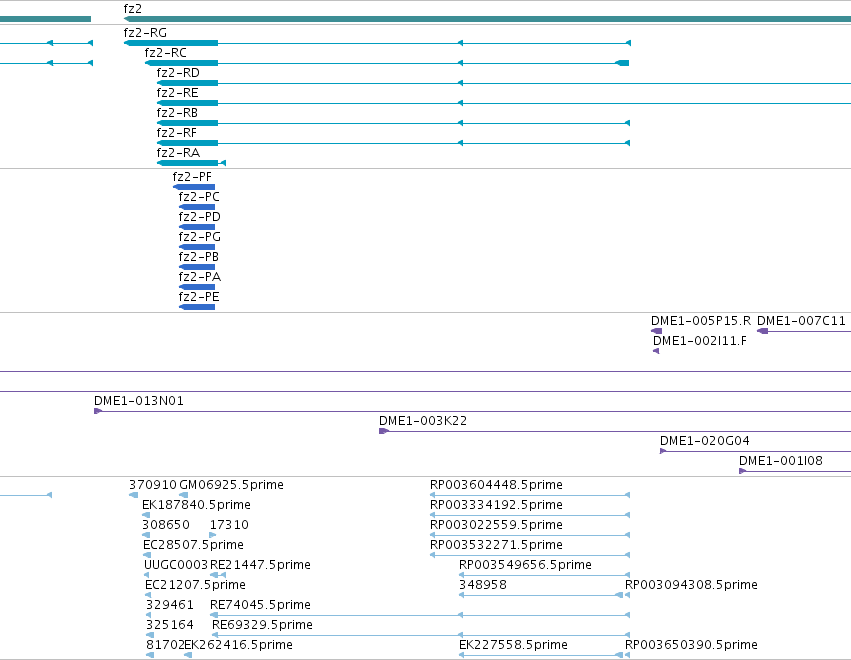Open the fz2-PB protein label
Viewport: 851px width, 660px height.
click(x=199, y=257)
